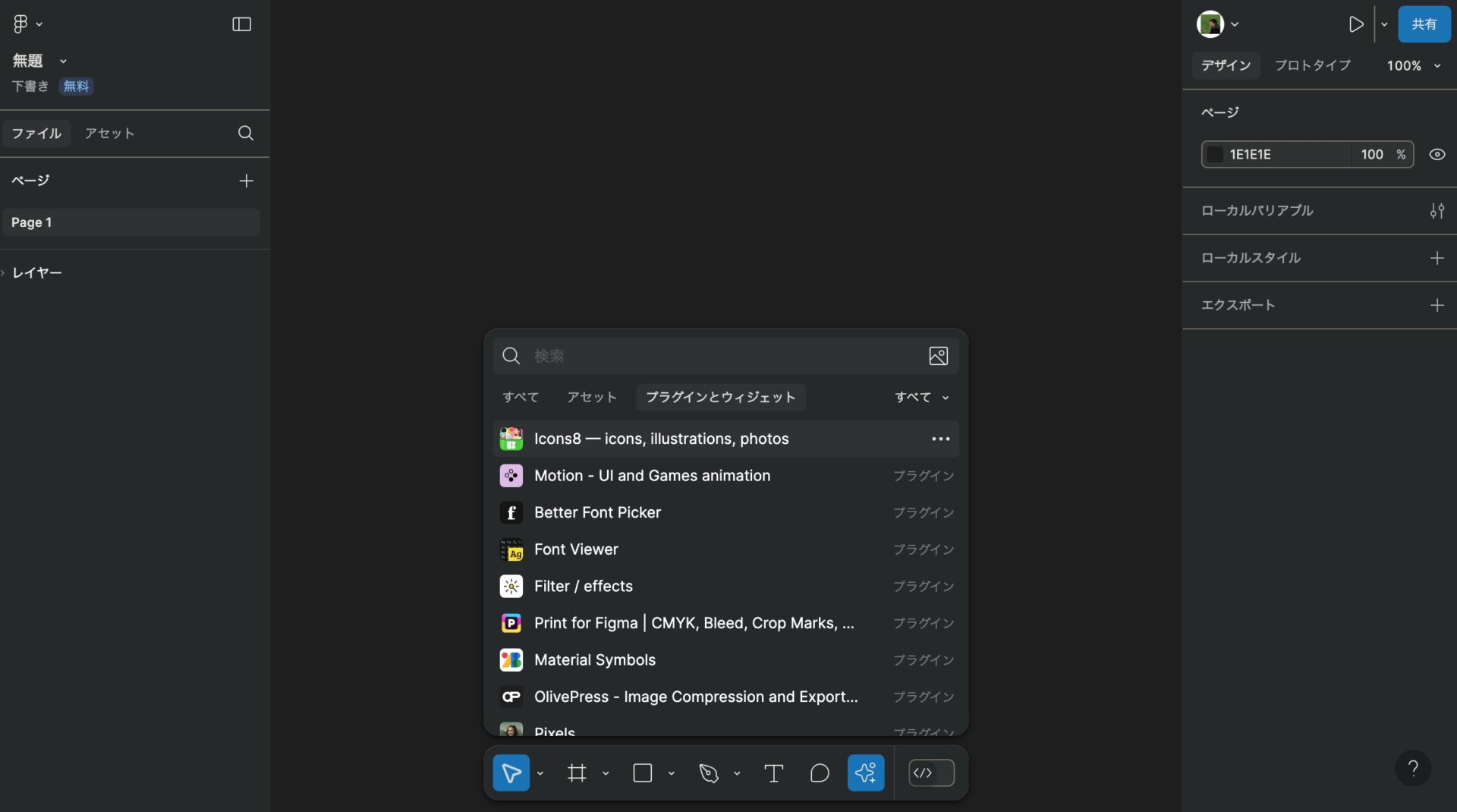Switch to the プロトタイプ tab
Image resolution: width=1457 pixels, height=812 pixels.
pyautogui.click(x=1312, y=65)
